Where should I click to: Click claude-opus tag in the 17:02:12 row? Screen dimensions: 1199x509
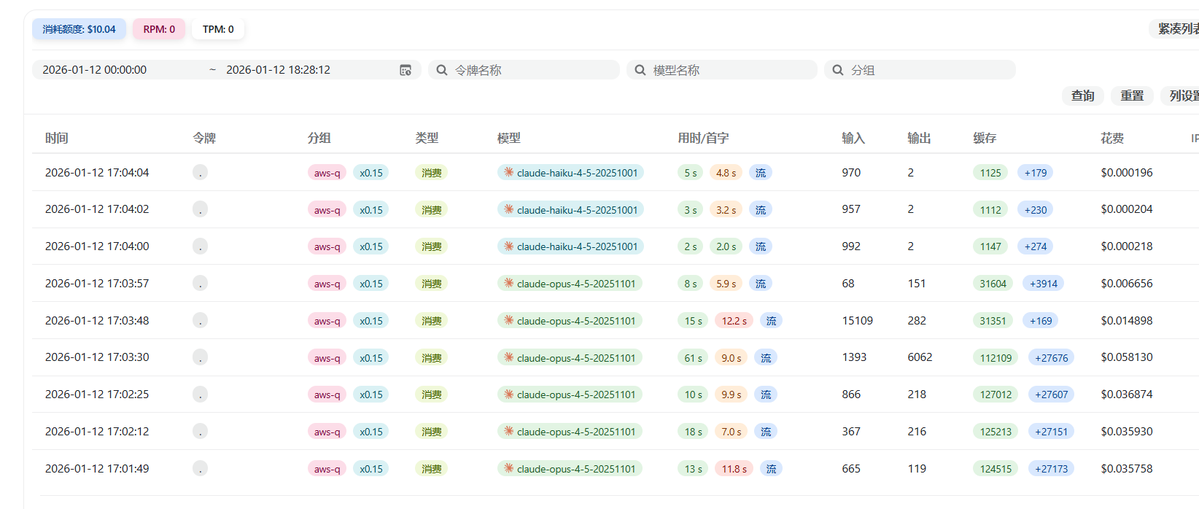(x=570, y=431)
